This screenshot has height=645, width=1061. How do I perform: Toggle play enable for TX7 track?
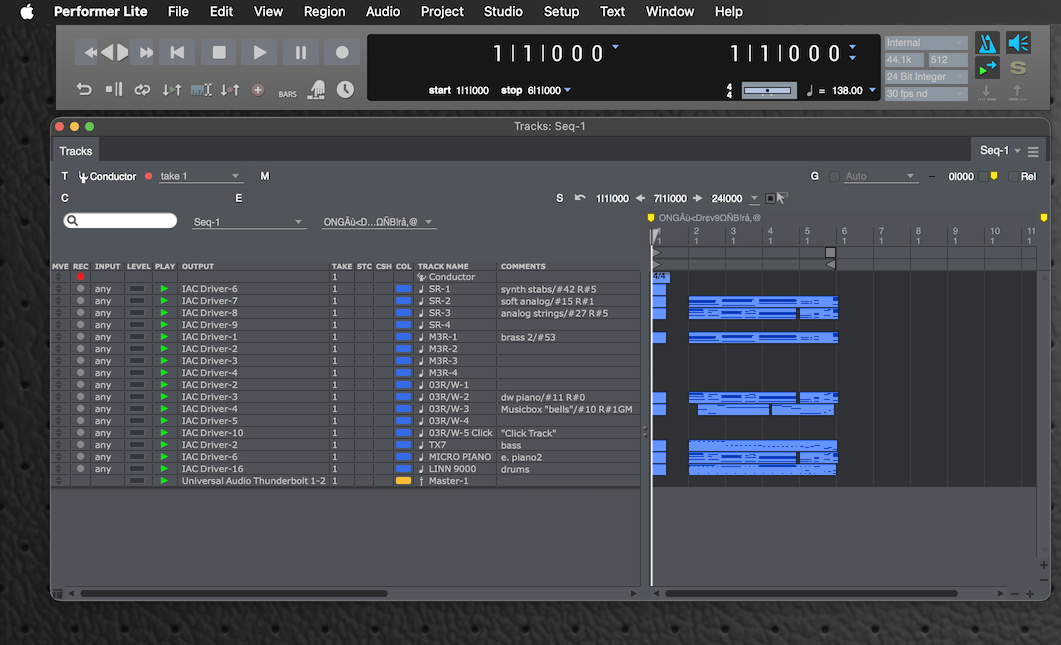(164, 445)
